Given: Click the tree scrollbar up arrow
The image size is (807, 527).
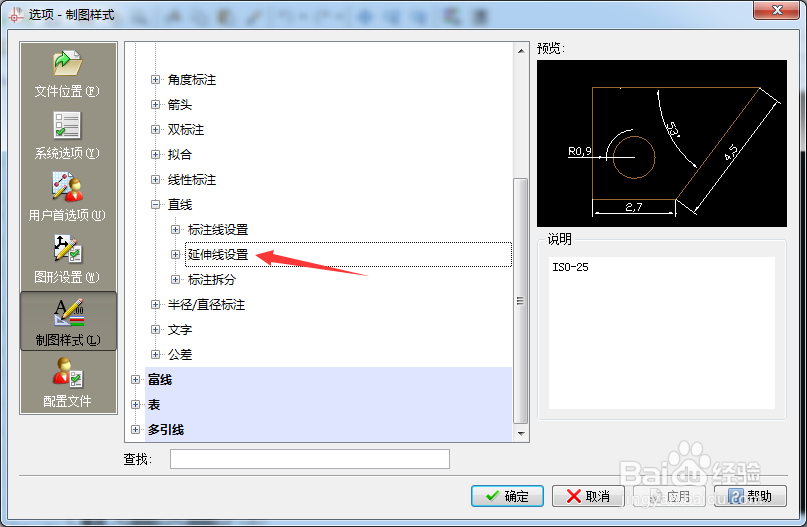Looking at the screenshot, I should (x=521, y=51).
